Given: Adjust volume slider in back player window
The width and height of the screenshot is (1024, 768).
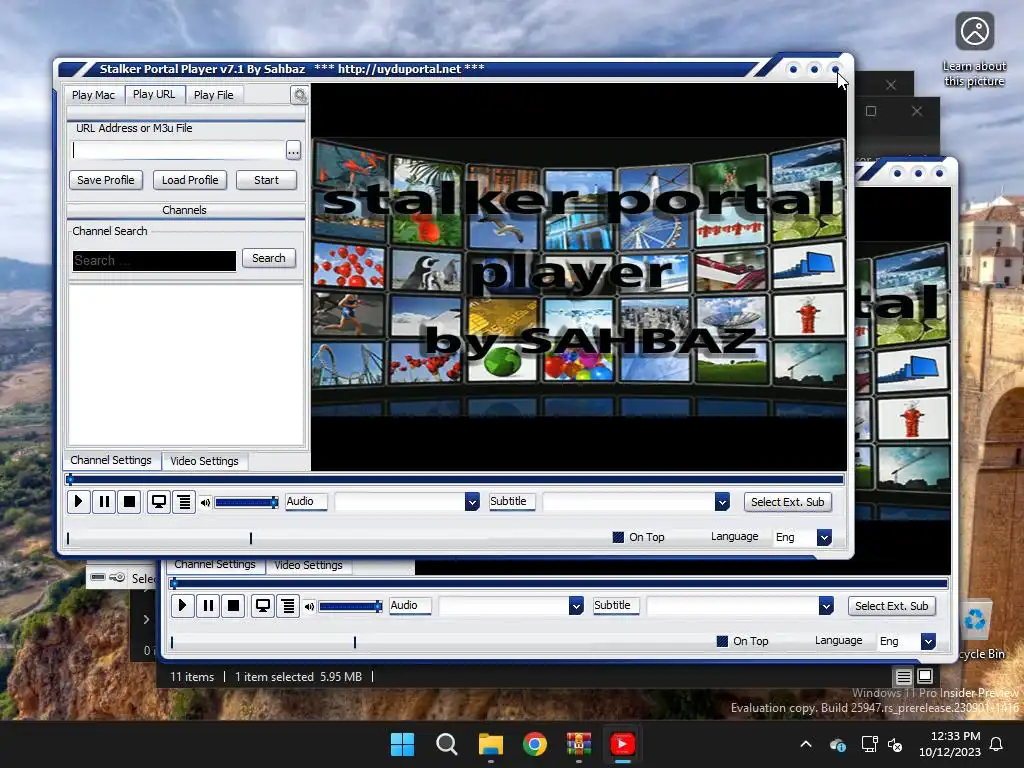Looking at the screenshot, I should 350,607.
